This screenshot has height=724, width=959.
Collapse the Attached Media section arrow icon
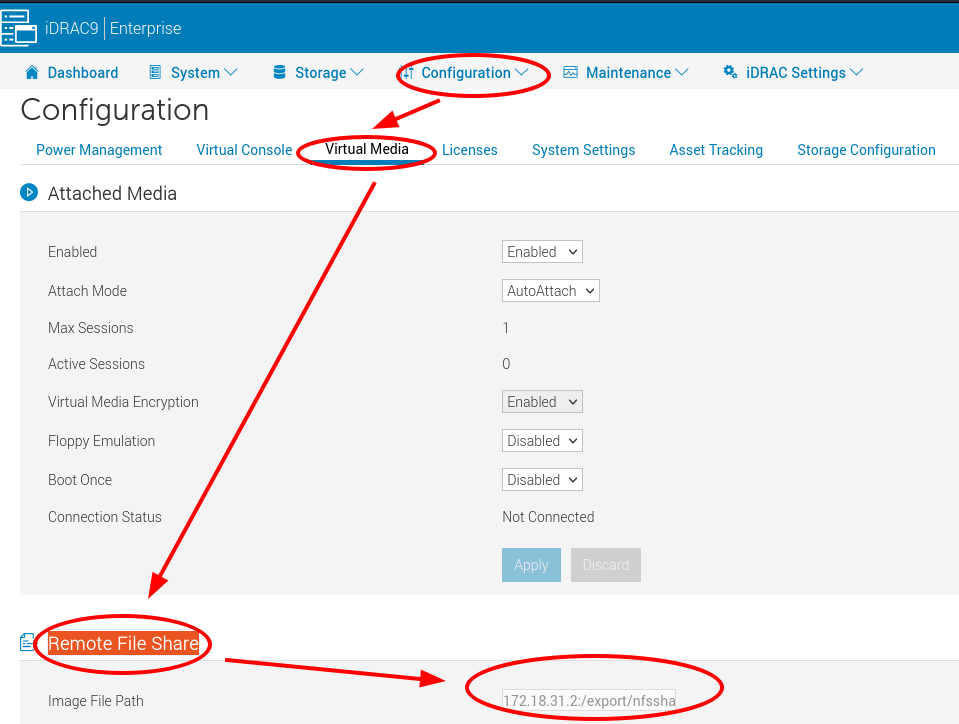pos(29,192)
